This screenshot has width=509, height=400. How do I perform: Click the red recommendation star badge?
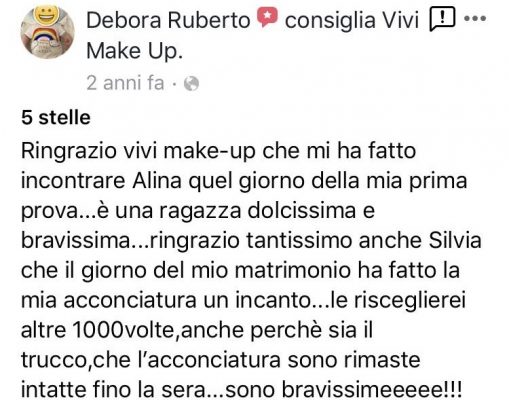(267, 17)
